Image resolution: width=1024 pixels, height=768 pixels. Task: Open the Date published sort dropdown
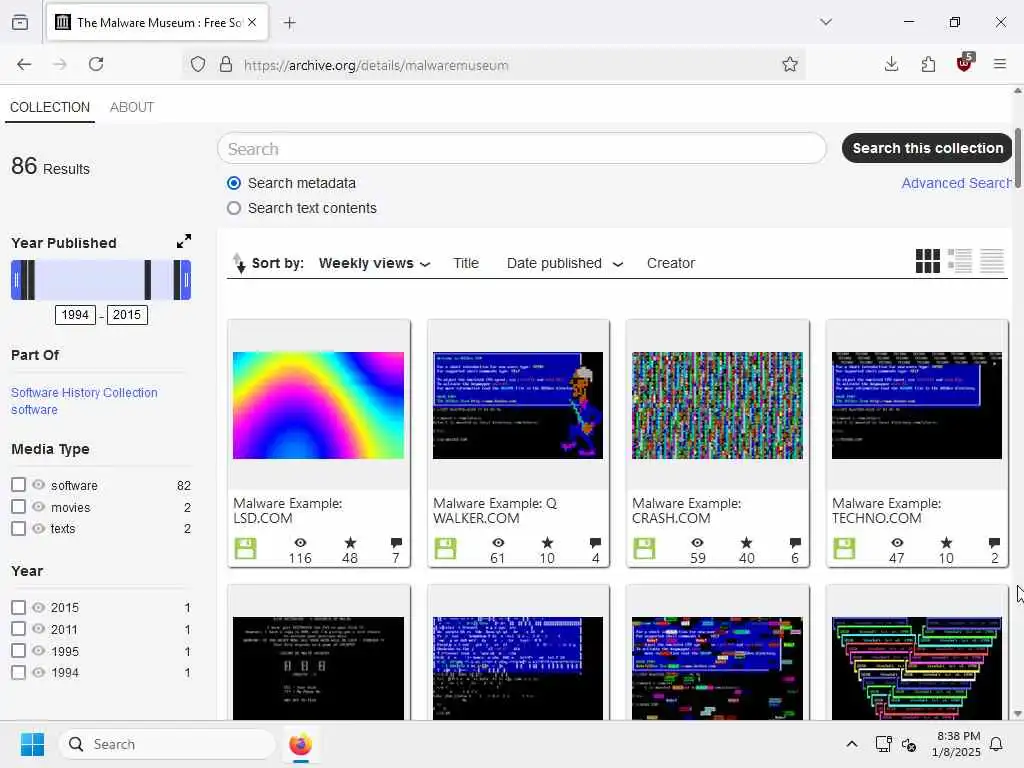click(x=564, y=263)
